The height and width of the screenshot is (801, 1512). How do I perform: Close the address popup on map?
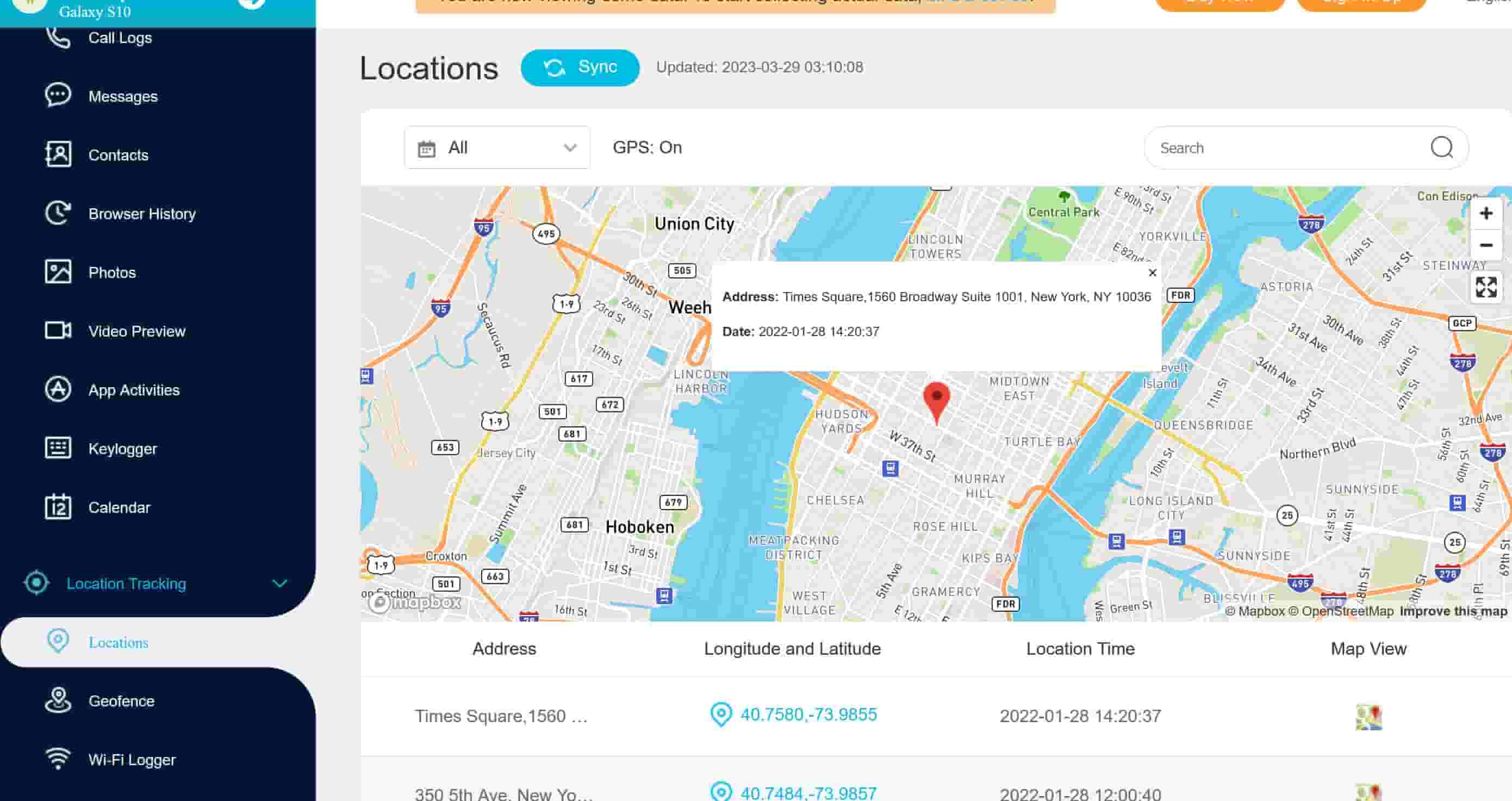pos(1152,272)
